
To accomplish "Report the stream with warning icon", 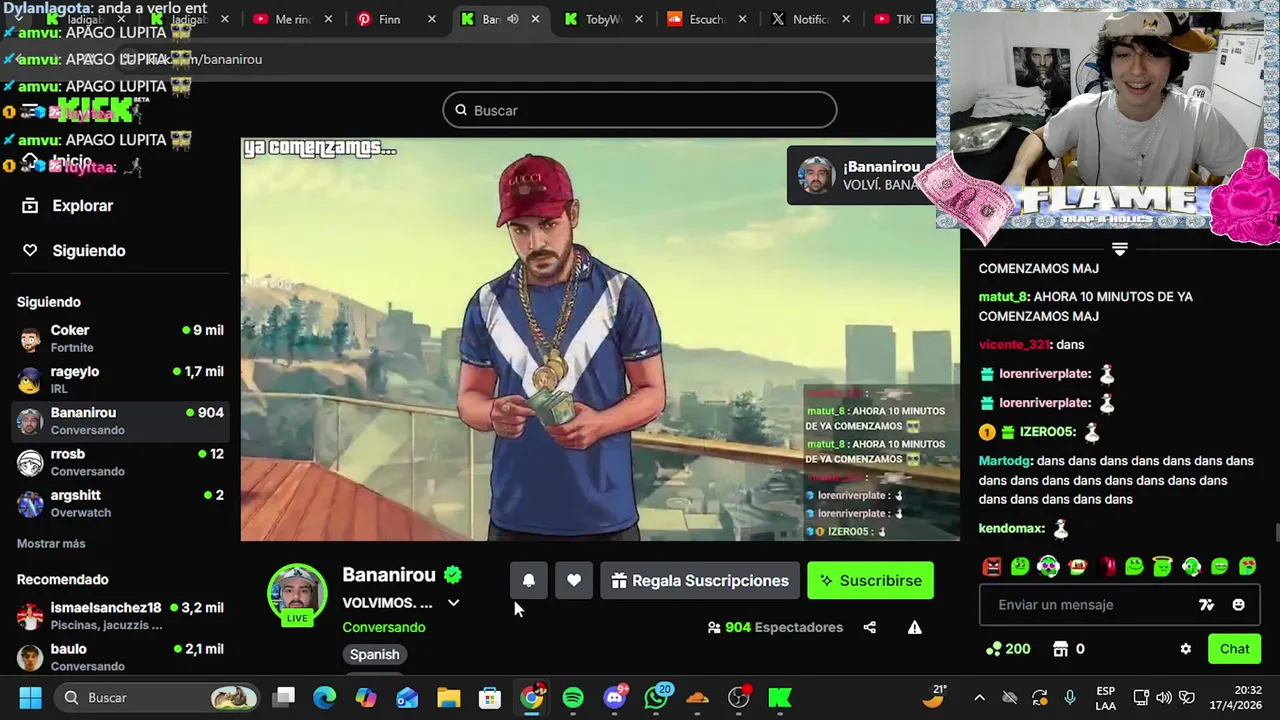I will 914,628.
